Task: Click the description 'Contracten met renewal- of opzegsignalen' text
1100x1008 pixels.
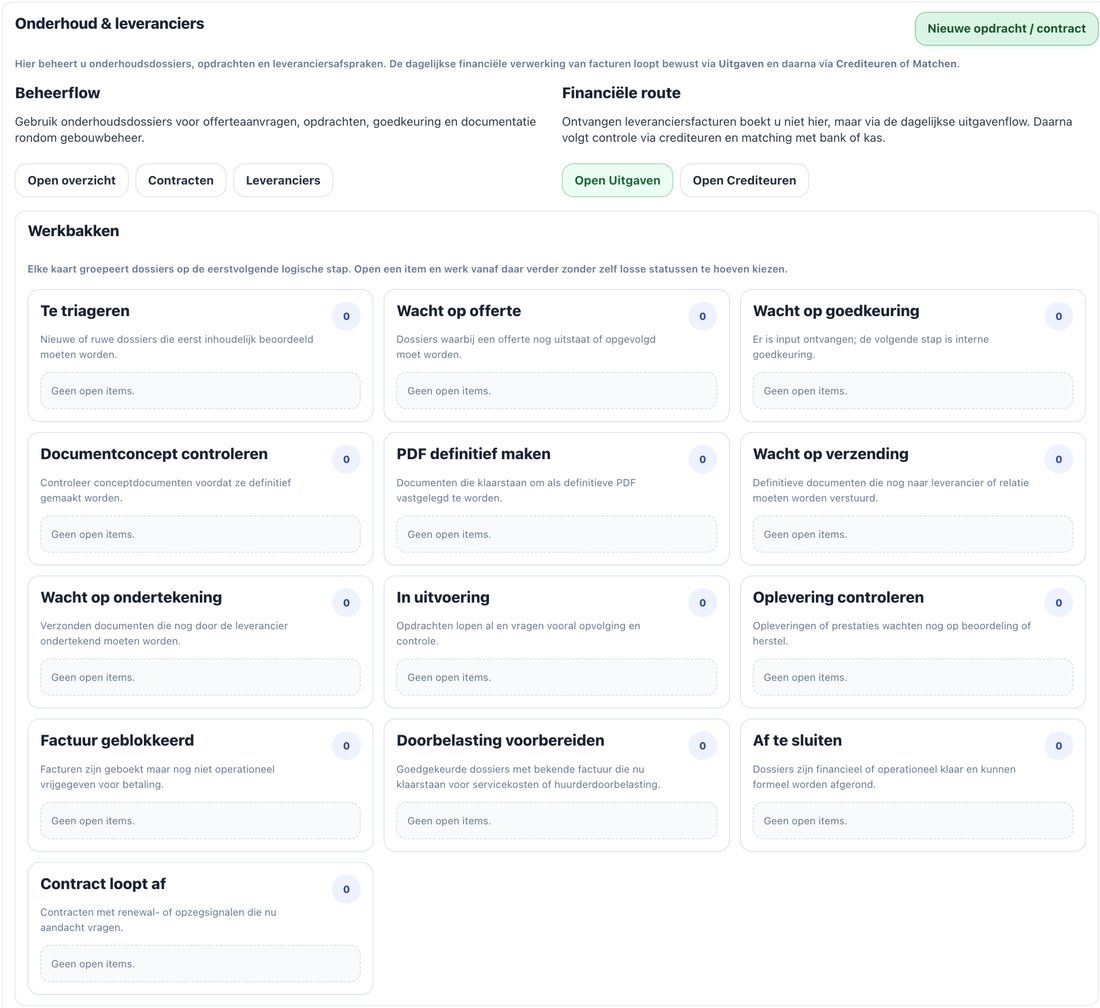Action: 158,920
